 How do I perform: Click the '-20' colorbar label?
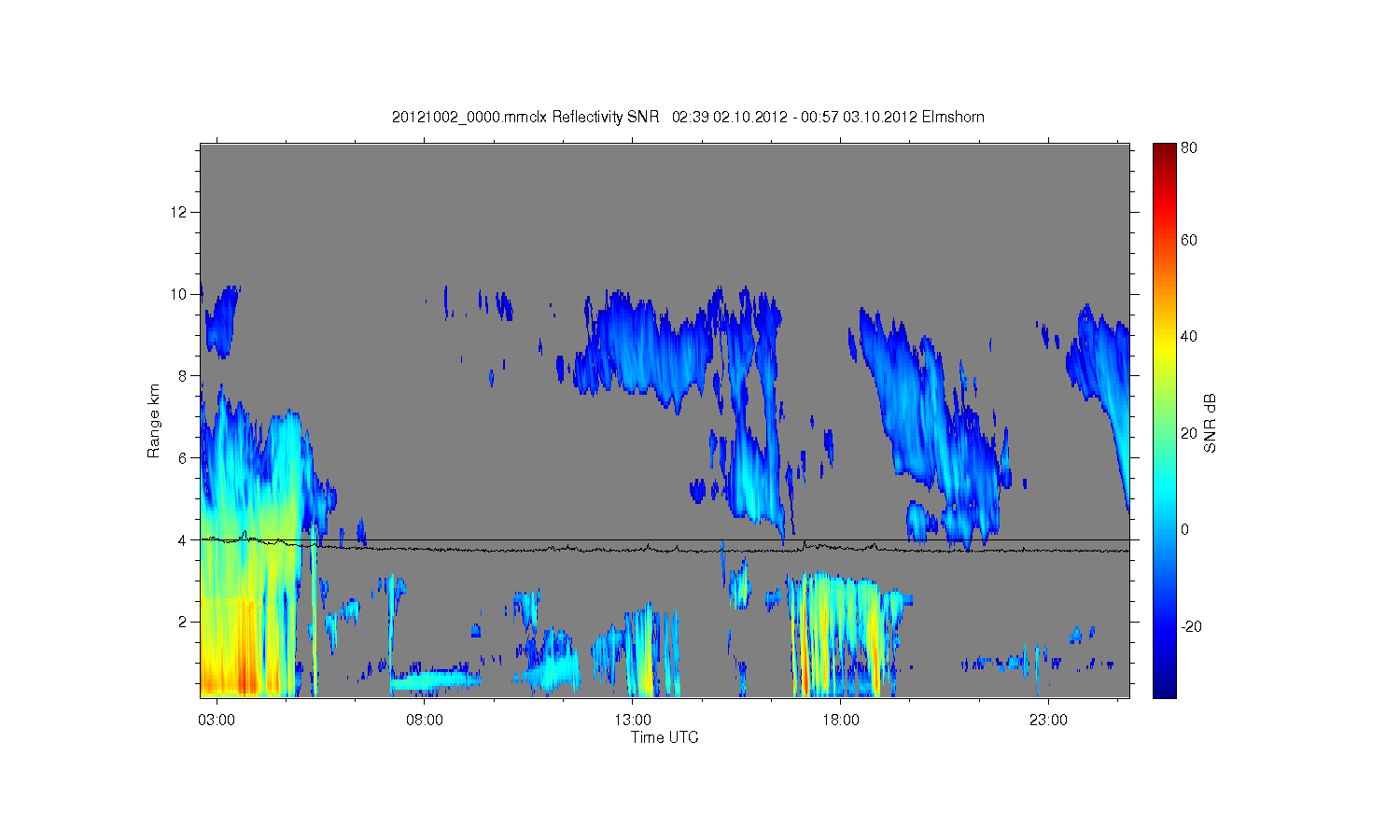pyautogui.click(x=1191, y=626)
